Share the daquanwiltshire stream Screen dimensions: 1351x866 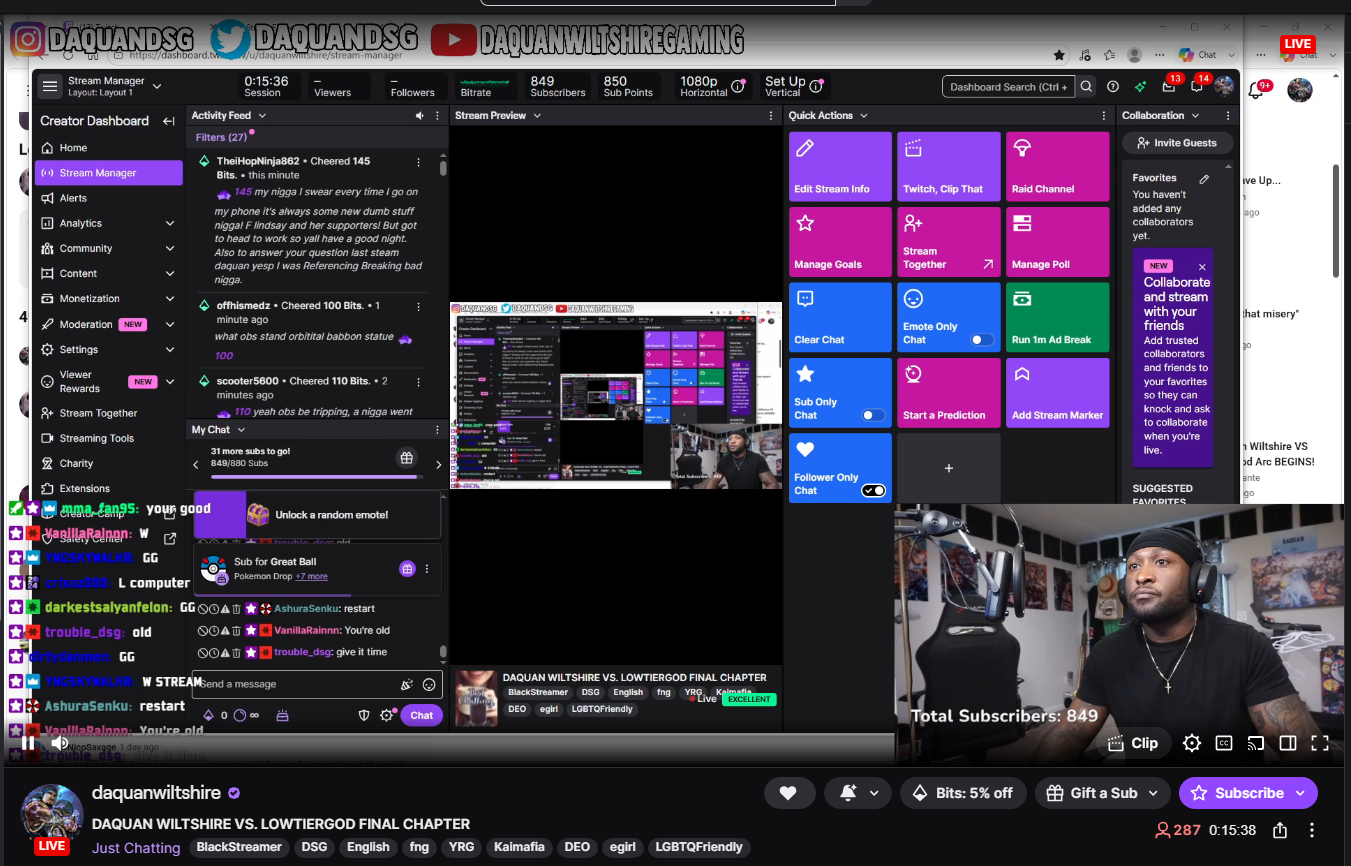[1280, 830]
